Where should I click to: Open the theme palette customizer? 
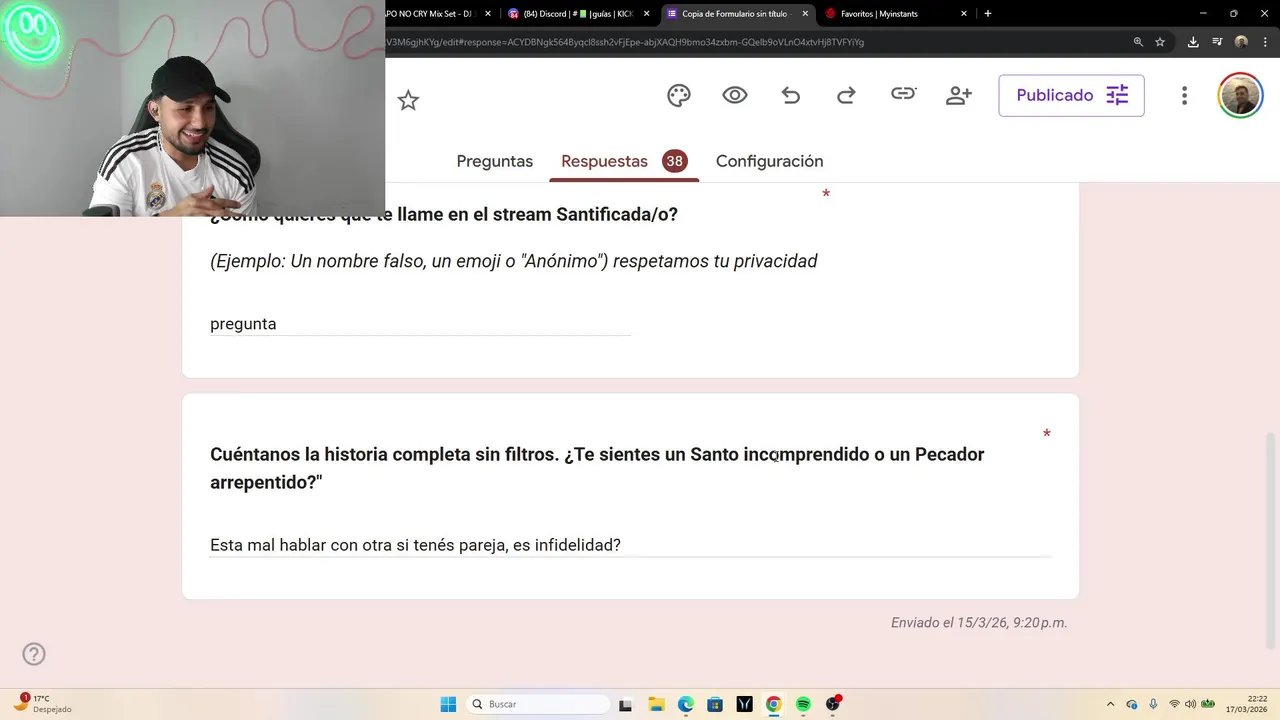(x=679, y=96)
